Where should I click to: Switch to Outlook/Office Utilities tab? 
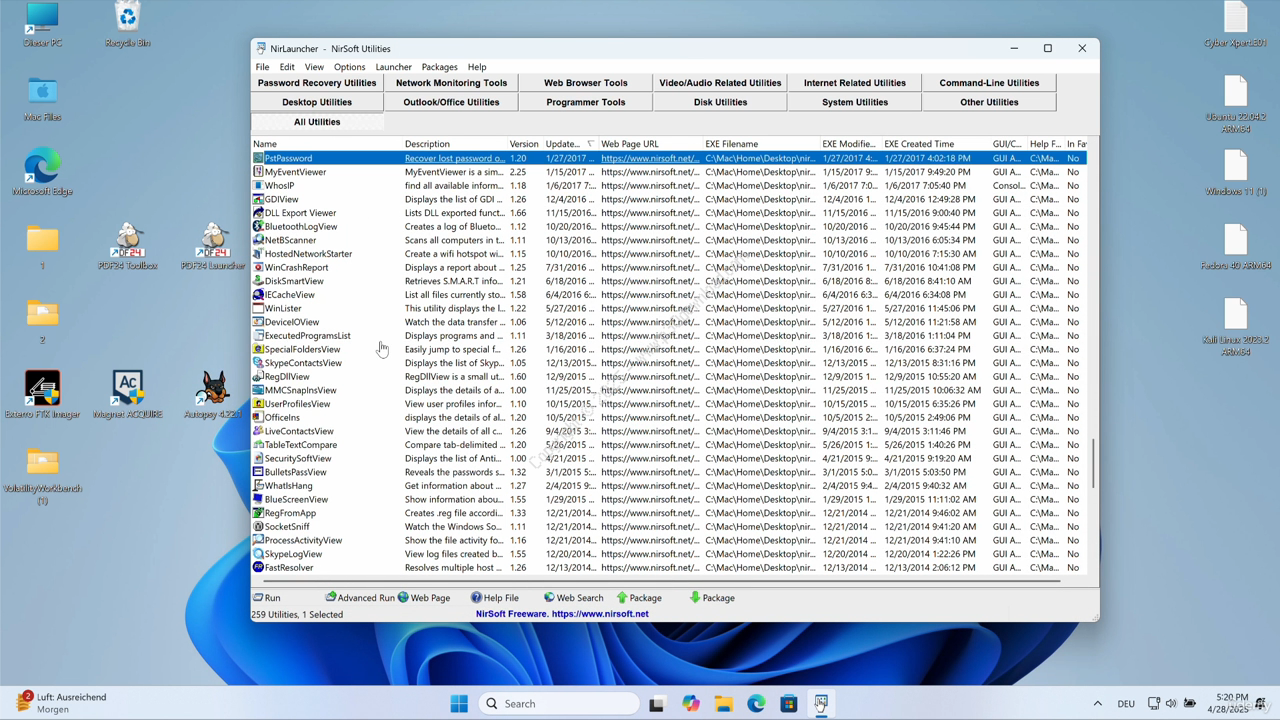point(451,102)
